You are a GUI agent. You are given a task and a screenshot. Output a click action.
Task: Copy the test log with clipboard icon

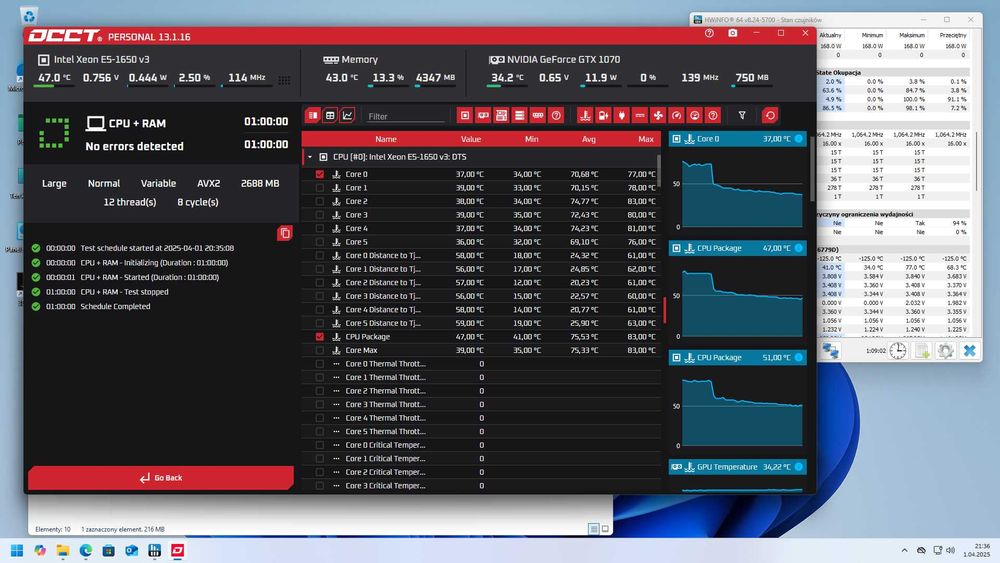point(285,233)
